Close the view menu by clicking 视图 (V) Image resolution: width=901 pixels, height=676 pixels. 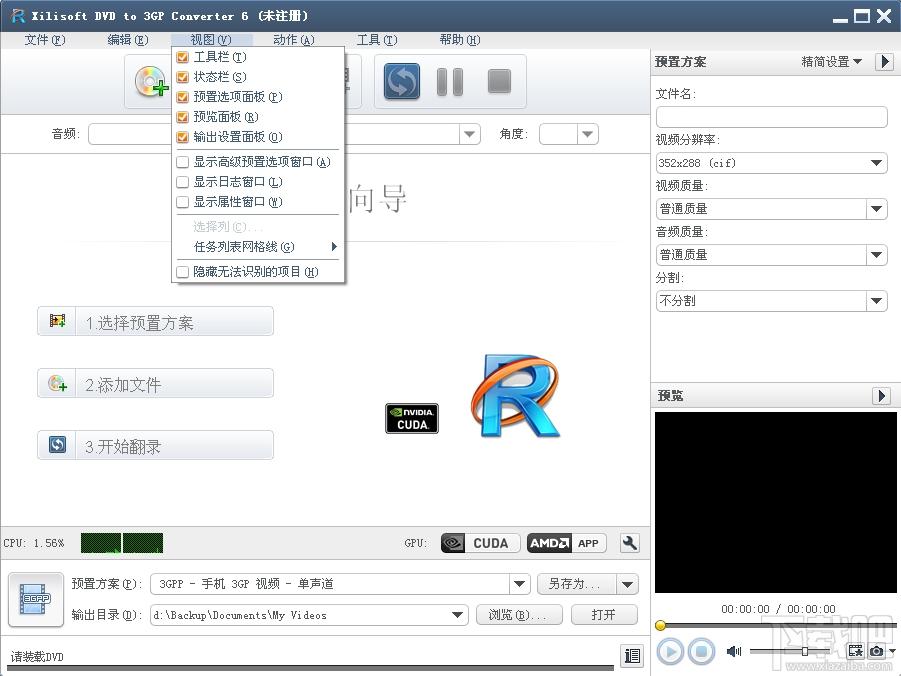point(211,40)
